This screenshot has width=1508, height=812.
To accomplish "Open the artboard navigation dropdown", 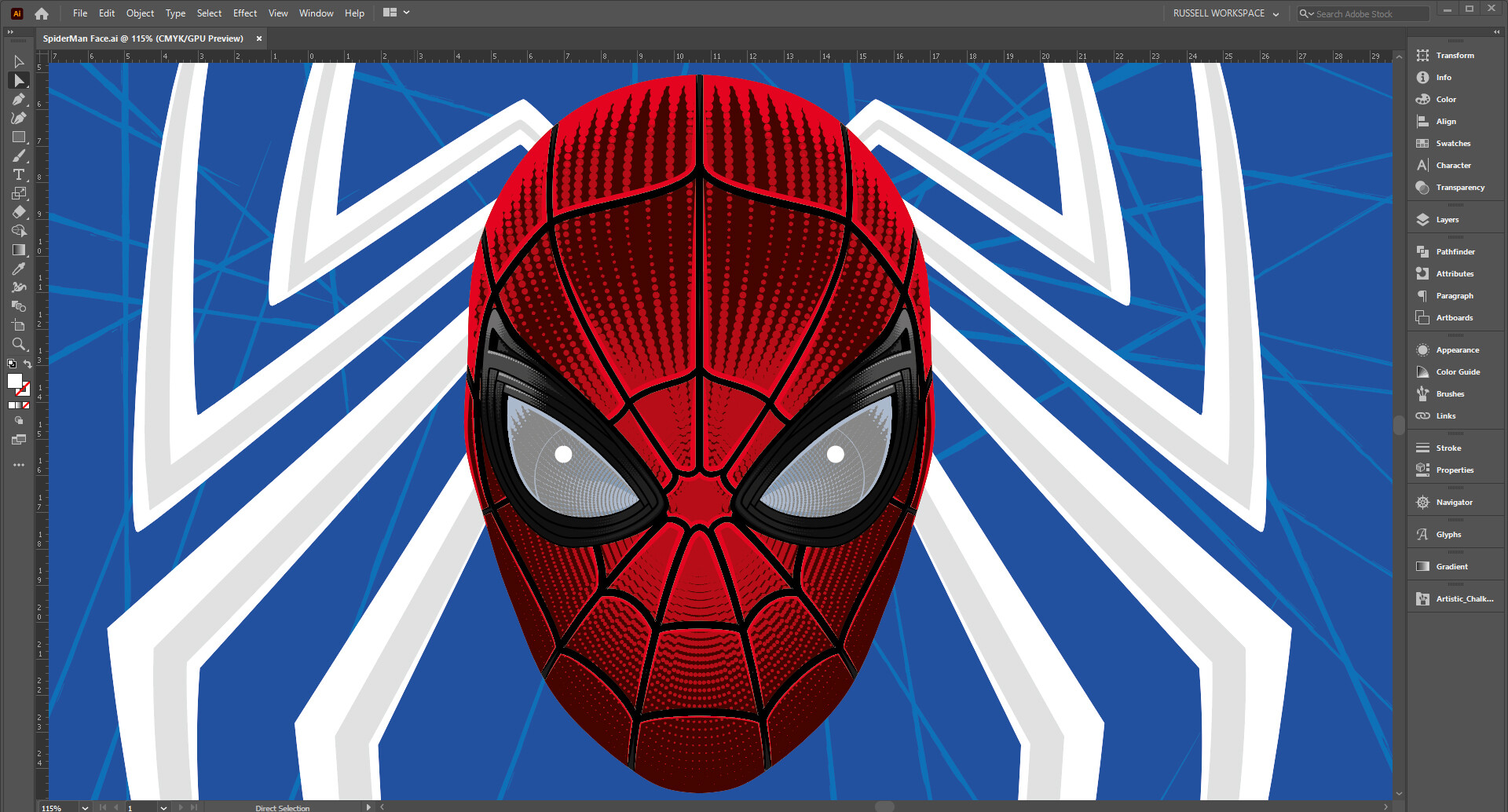I will coord(164,807).
